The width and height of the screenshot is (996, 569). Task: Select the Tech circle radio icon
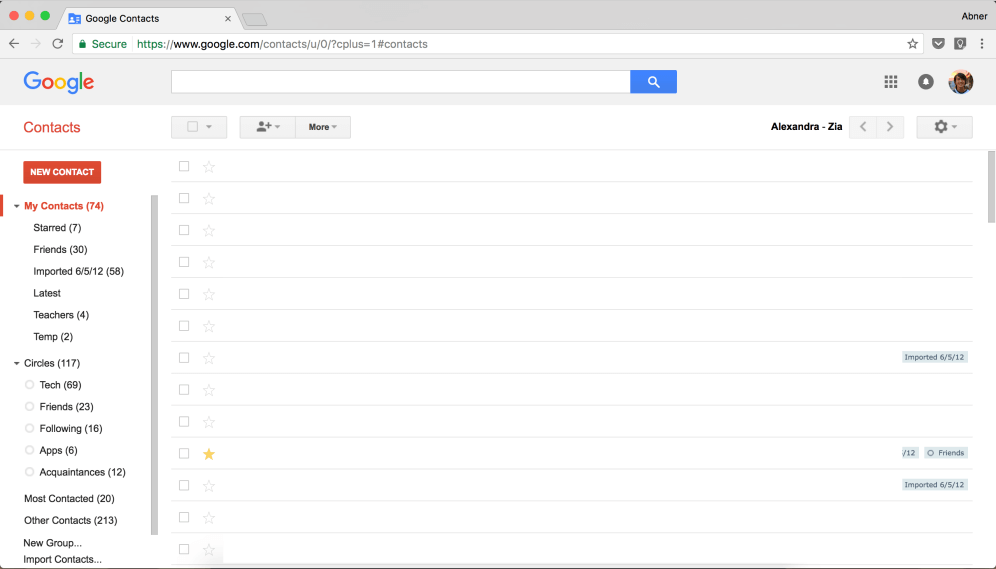tap(30, 385)
